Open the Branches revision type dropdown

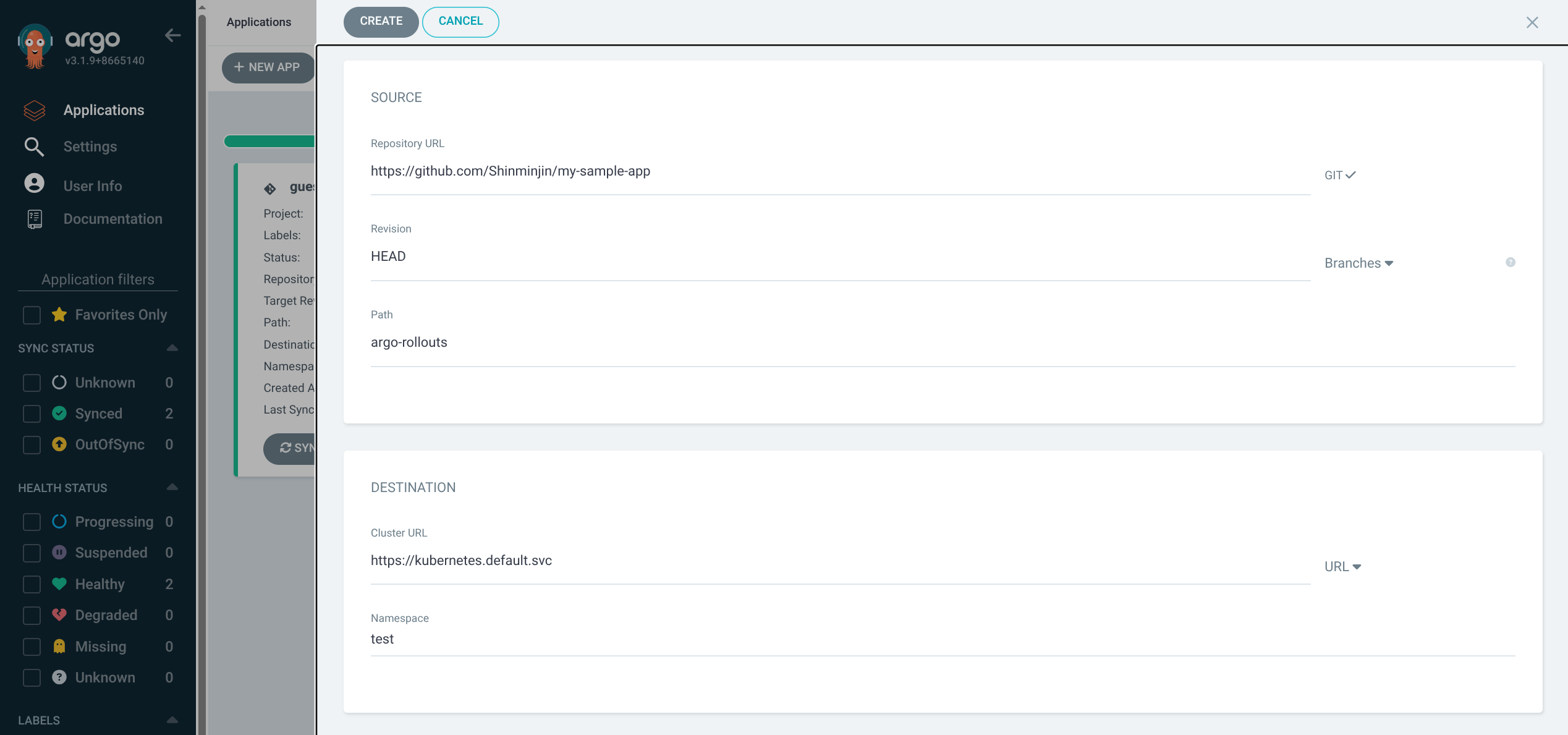[x=1358, y=263]
